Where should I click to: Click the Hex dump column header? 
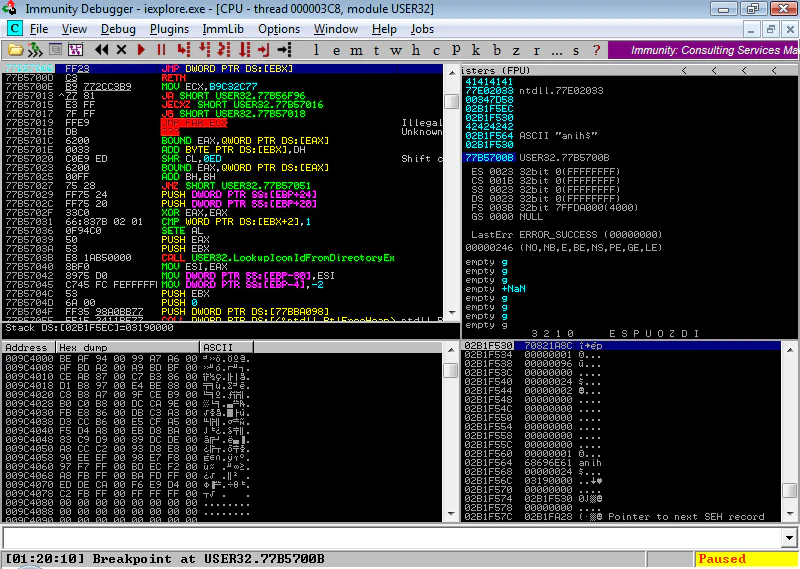[x=128, y=348]
